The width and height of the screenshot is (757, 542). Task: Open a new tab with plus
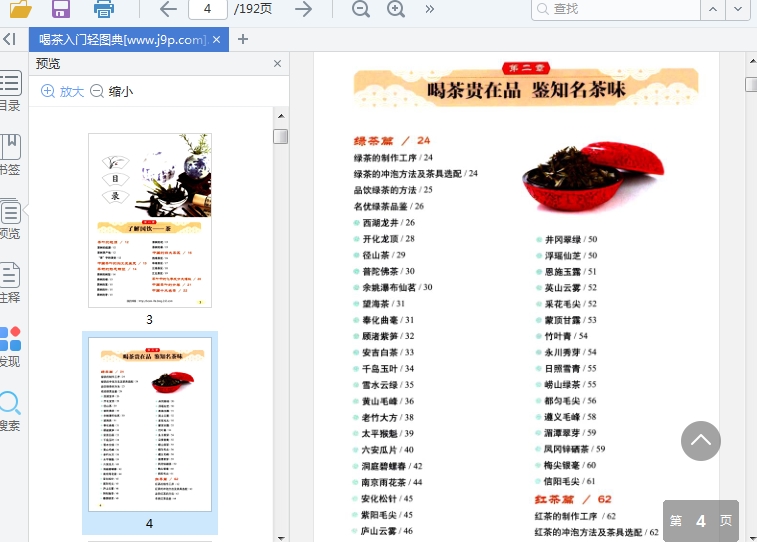(x=243, y=40)
